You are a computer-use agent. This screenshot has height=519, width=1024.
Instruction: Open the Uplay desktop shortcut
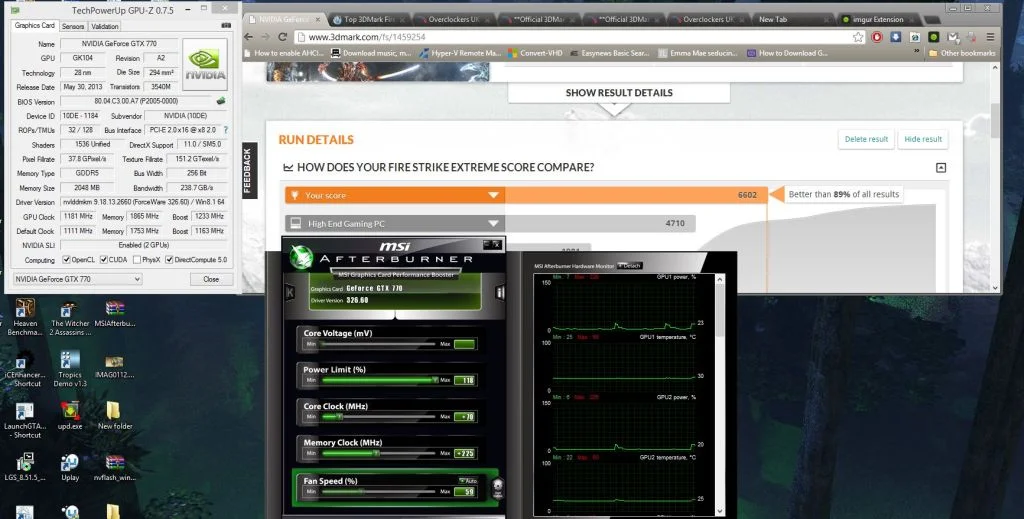pos(70,468)
